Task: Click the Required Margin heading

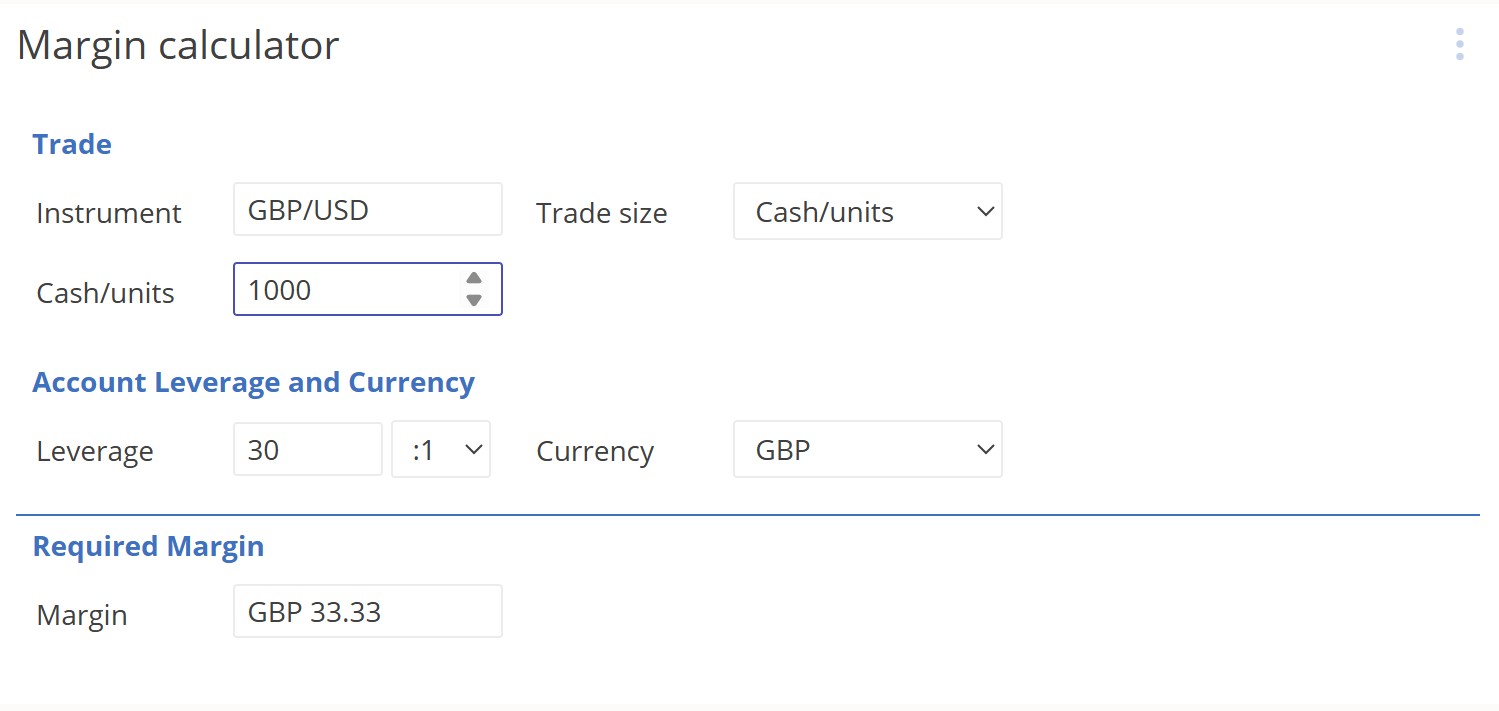Action: coord(148,546)
